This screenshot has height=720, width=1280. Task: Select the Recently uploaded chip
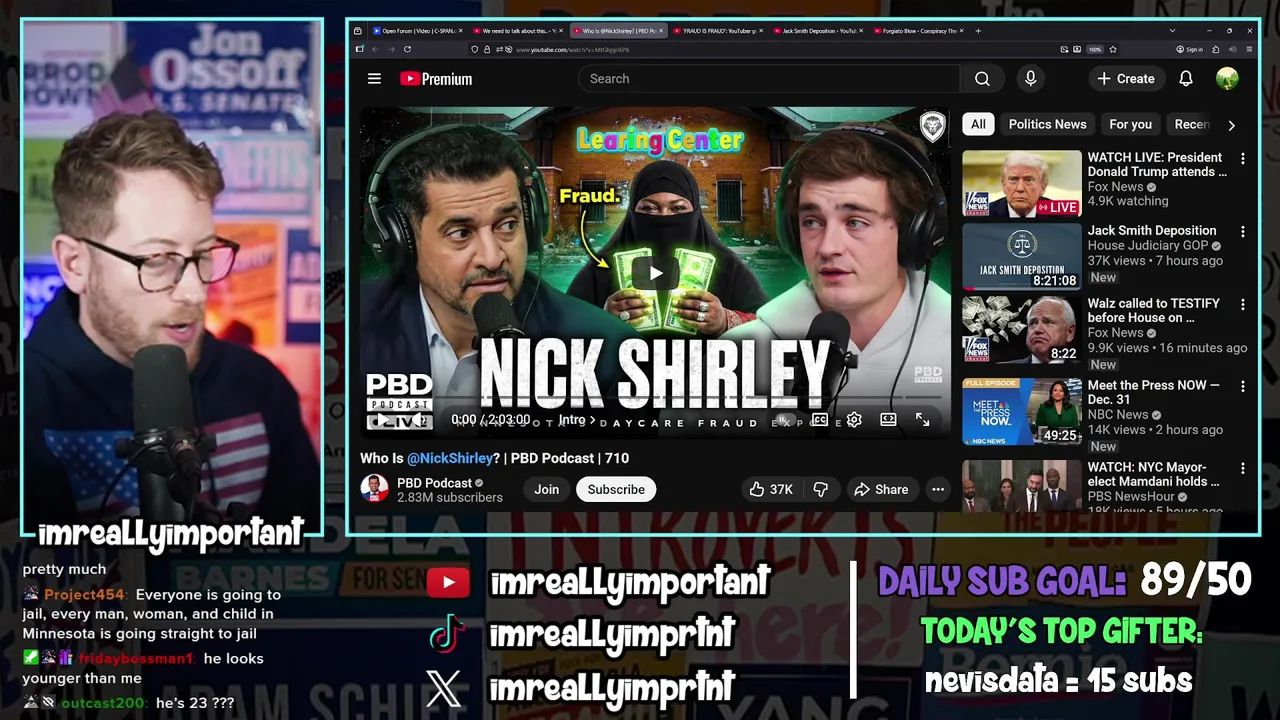(x=1192, y=124)
